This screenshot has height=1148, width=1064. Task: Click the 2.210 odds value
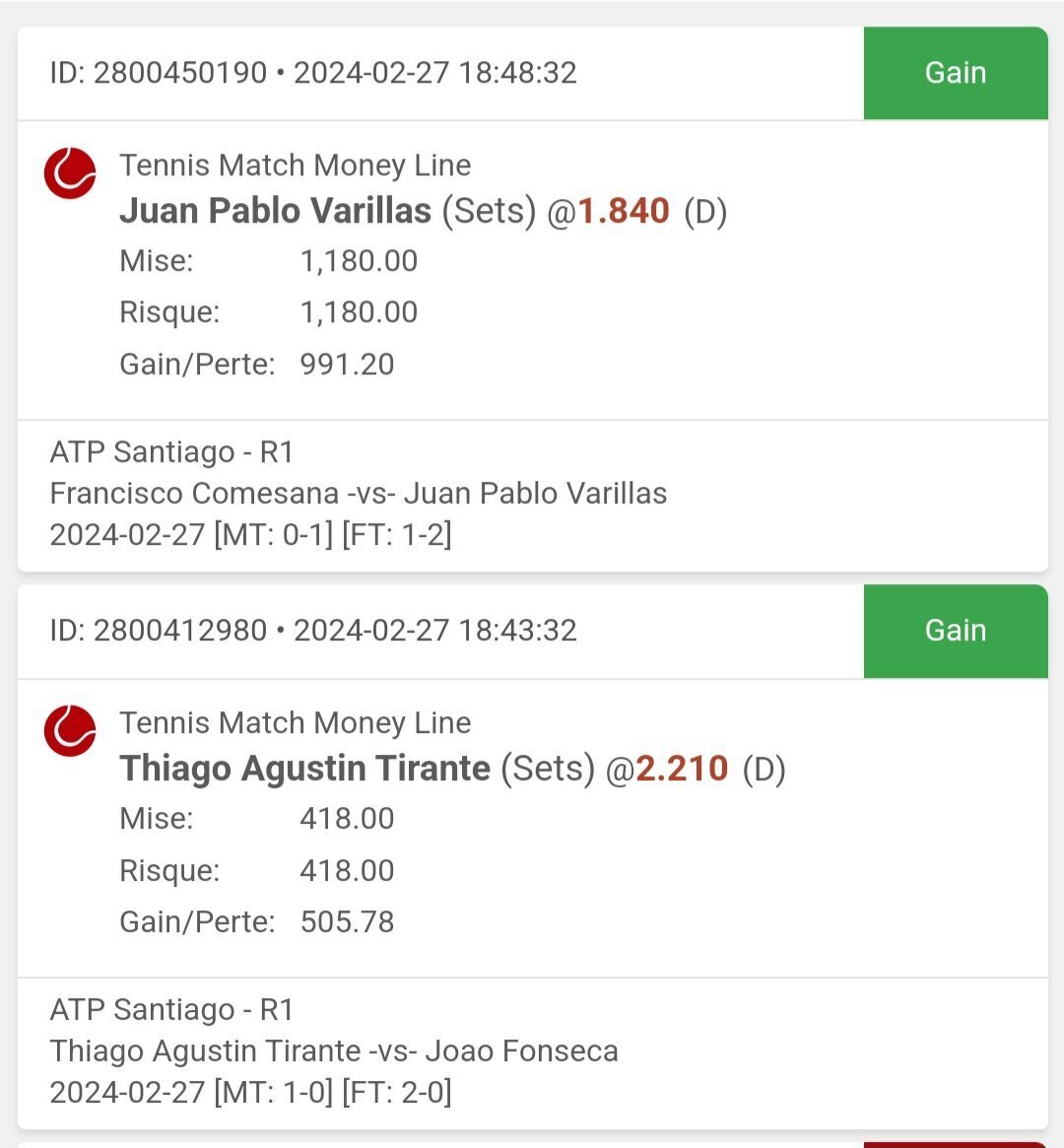(x=682, y=768)
